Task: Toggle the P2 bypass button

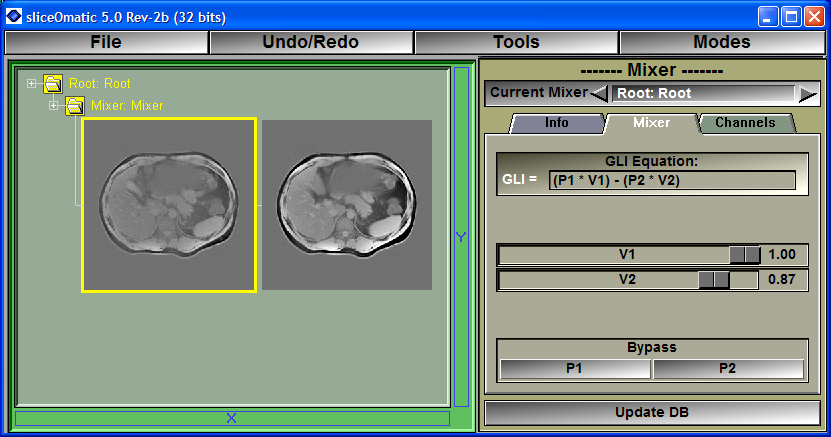Action: click(x=728, y=369)
